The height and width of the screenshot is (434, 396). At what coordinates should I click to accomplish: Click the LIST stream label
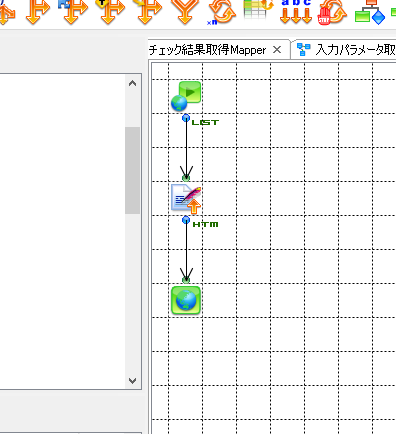205,123
